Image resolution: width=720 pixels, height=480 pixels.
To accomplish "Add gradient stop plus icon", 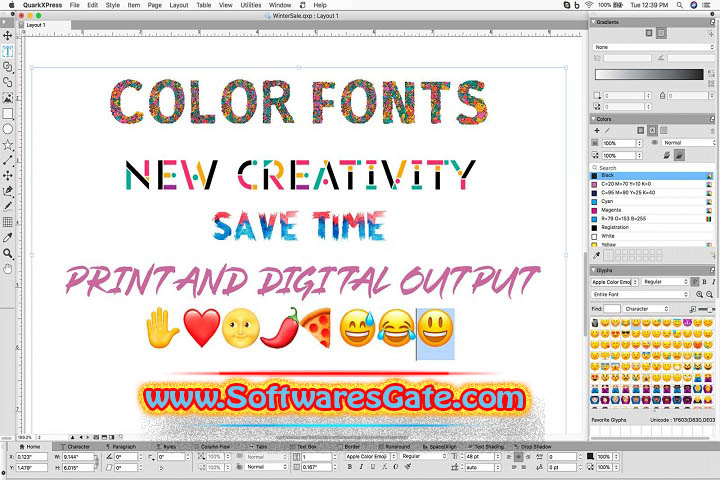I will click(711, 34).
